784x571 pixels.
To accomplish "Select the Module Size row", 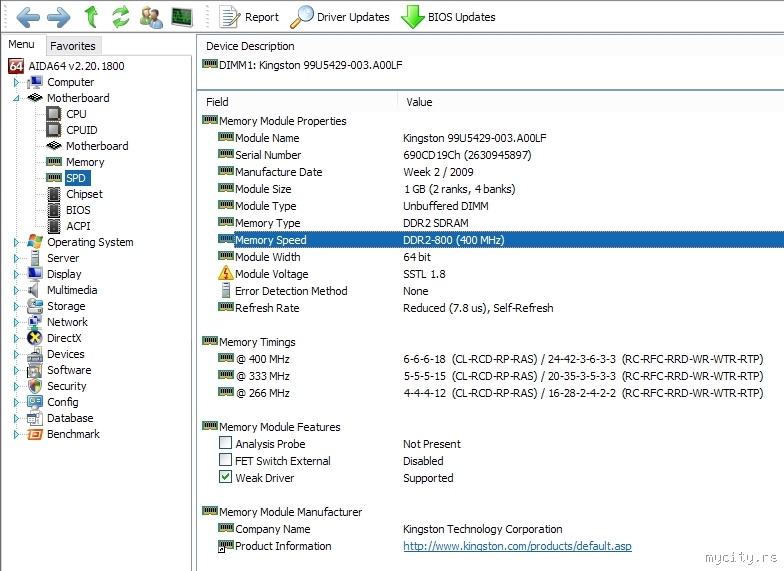I will [500, 189].
